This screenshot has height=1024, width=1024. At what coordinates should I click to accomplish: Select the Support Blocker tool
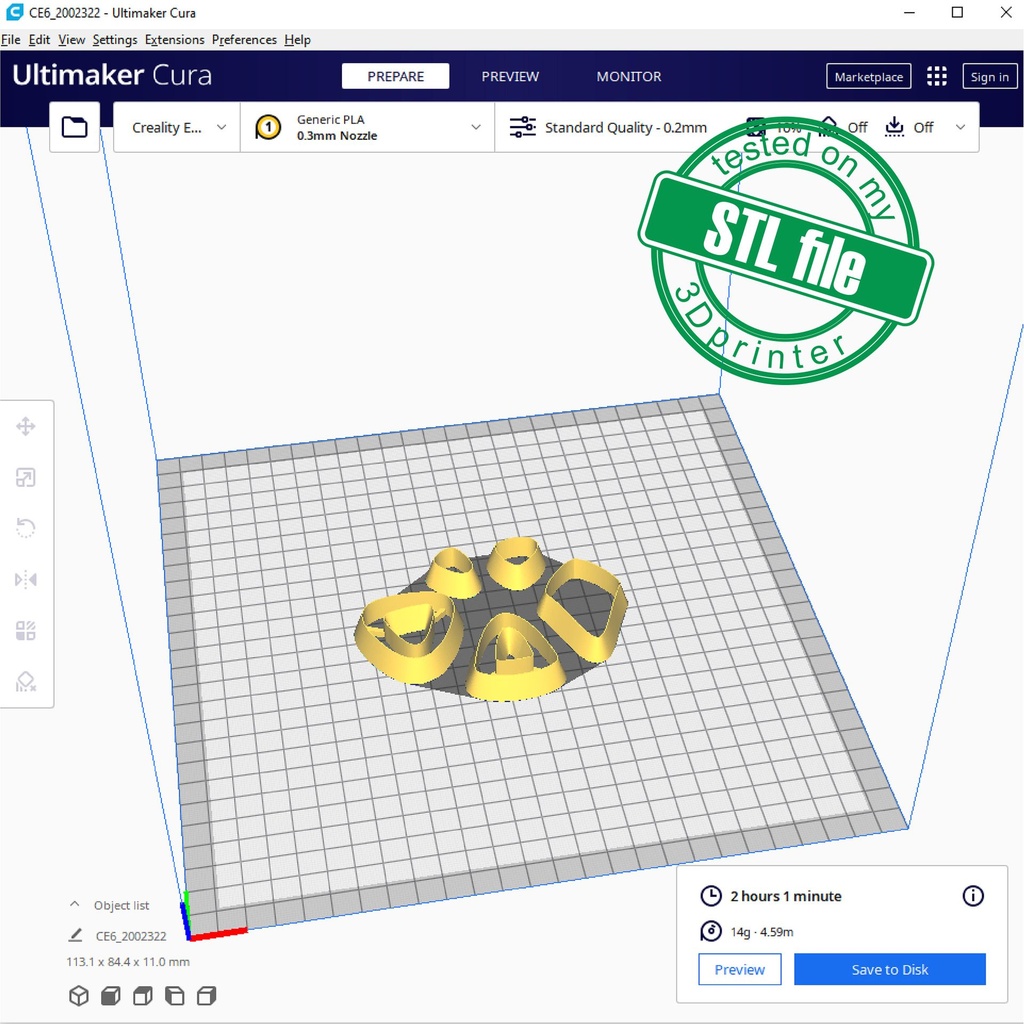pos(26,682)
